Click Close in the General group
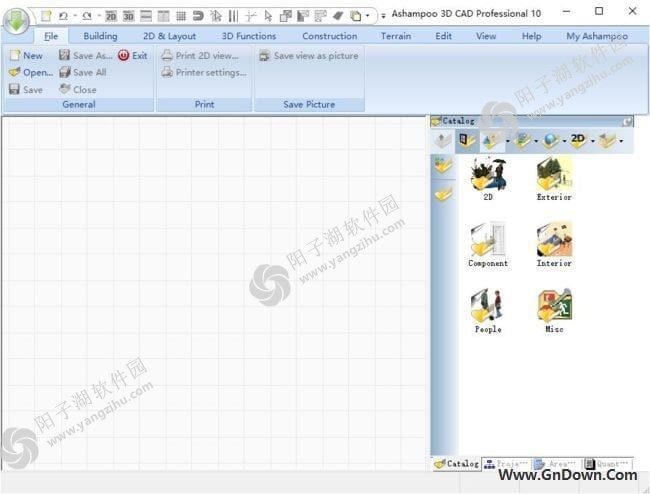650x494 pixels. (x=78, y=90)
